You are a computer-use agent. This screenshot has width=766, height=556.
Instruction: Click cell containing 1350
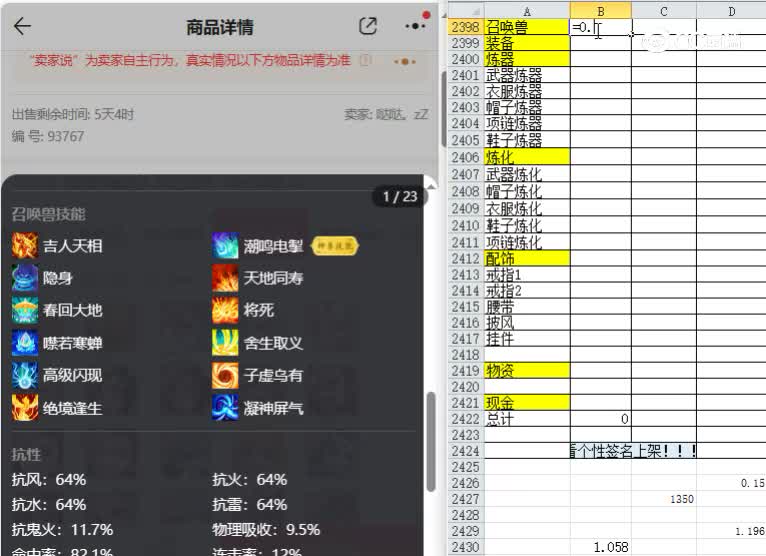tap(664, 499)
